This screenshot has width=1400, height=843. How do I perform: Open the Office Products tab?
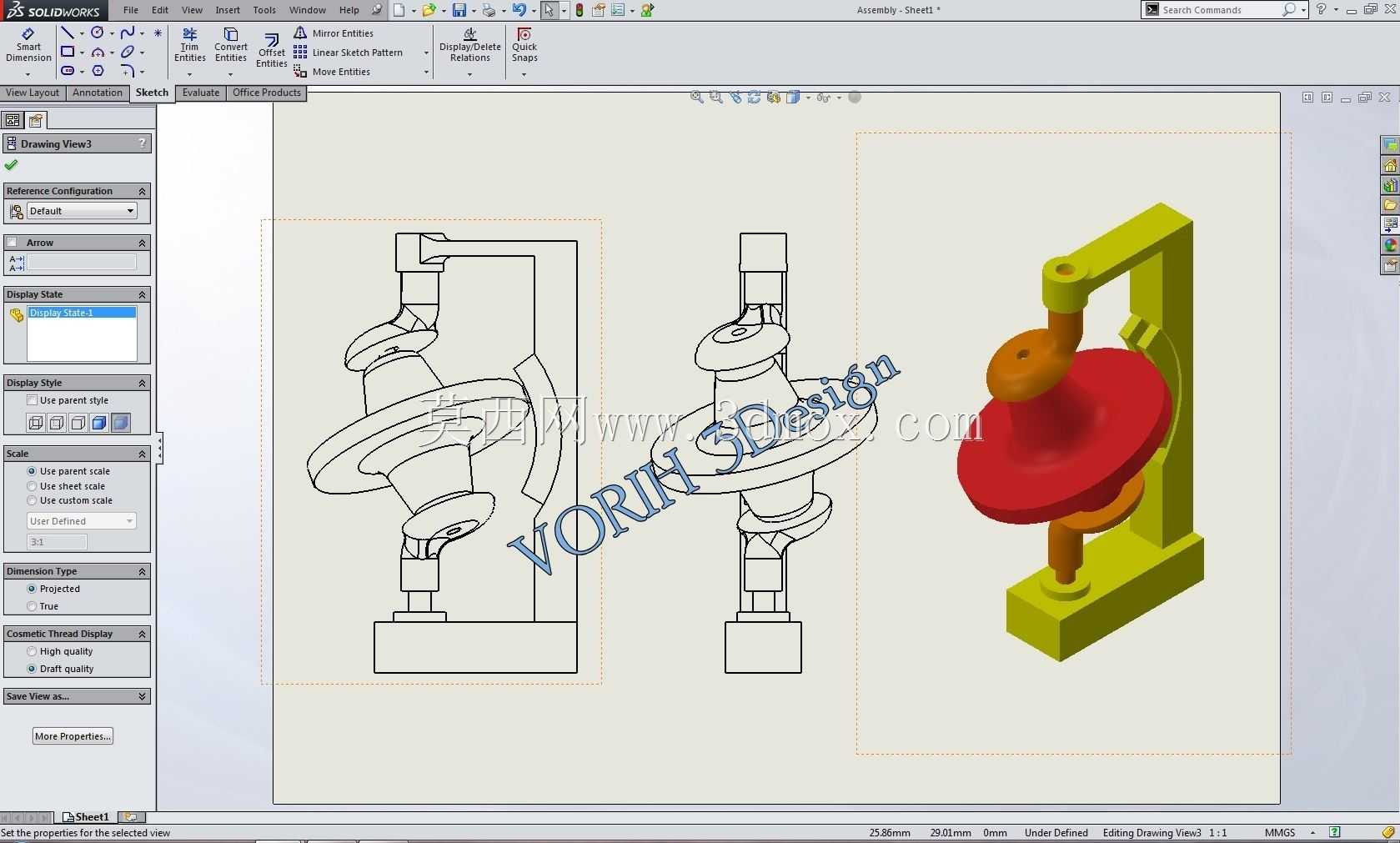[x=267, y=93]
